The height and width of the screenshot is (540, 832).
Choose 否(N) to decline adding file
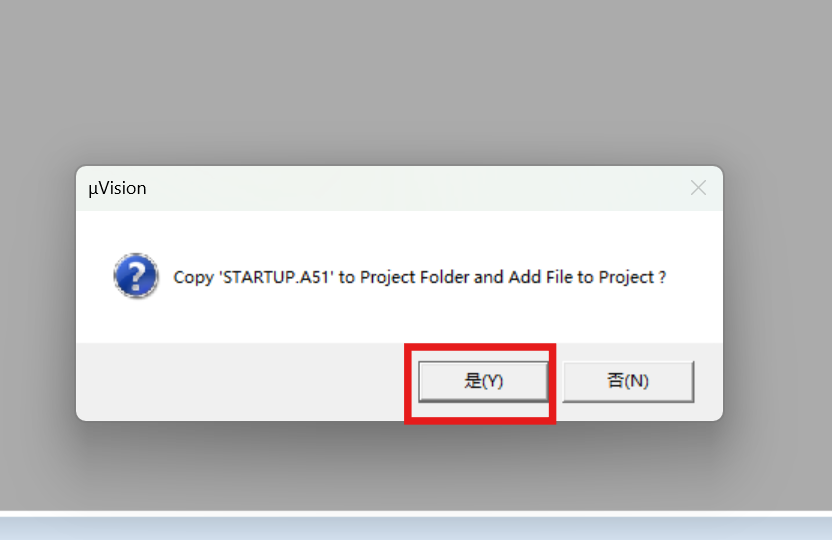pyautogui.click(x=628, y=381)
